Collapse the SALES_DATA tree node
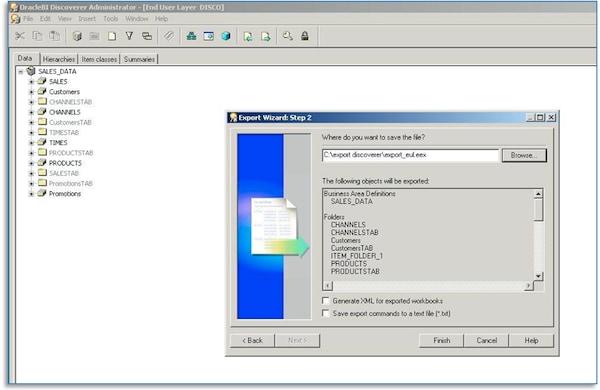The width and height of the screenshot is (600, 390). [x=21, y=72]
